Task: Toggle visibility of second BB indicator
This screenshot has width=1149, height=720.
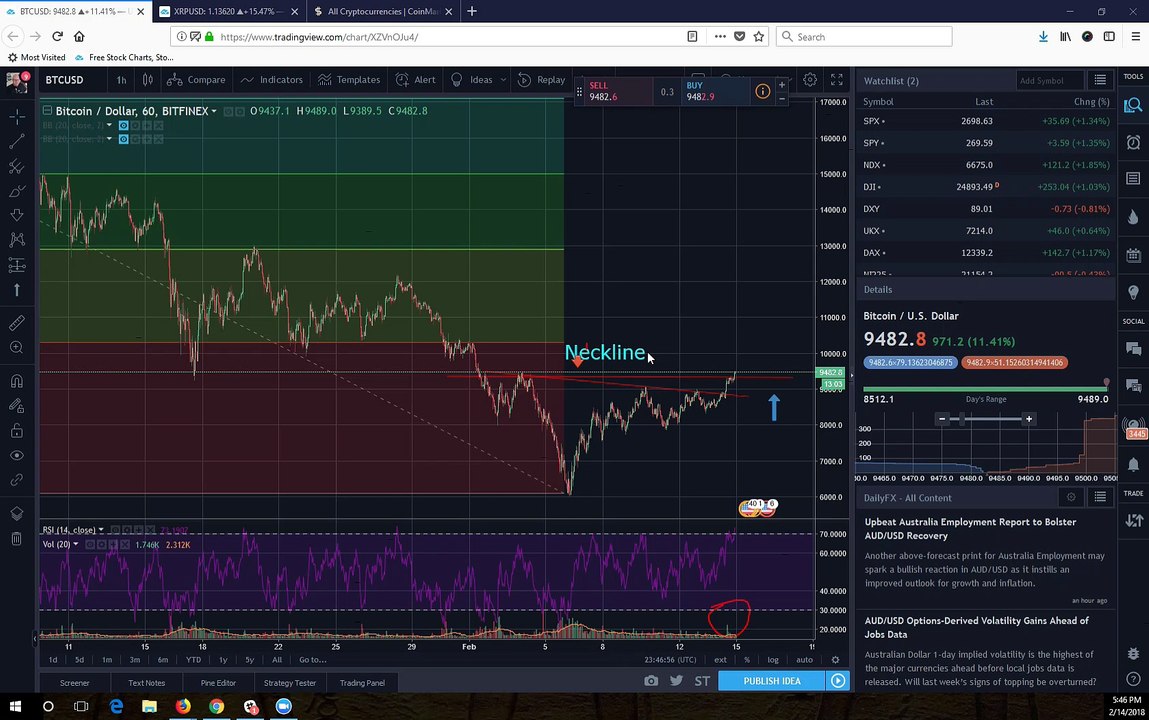Action: (123, 138)
